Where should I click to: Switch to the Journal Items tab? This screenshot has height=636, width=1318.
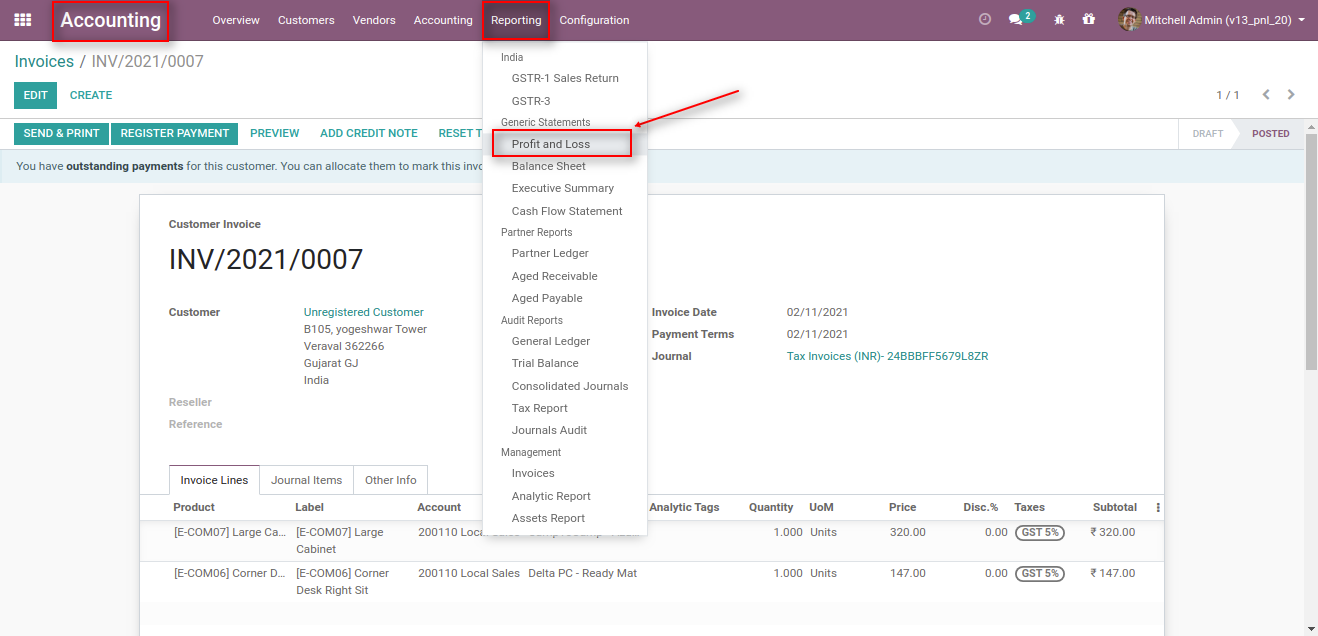click(x=306, y=480)
